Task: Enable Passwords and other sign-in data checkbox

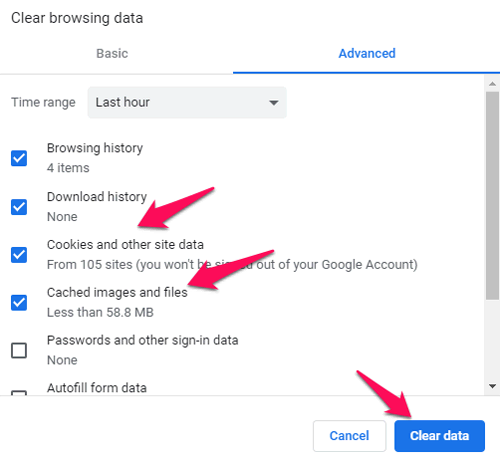Action: [x=19, y=350]
